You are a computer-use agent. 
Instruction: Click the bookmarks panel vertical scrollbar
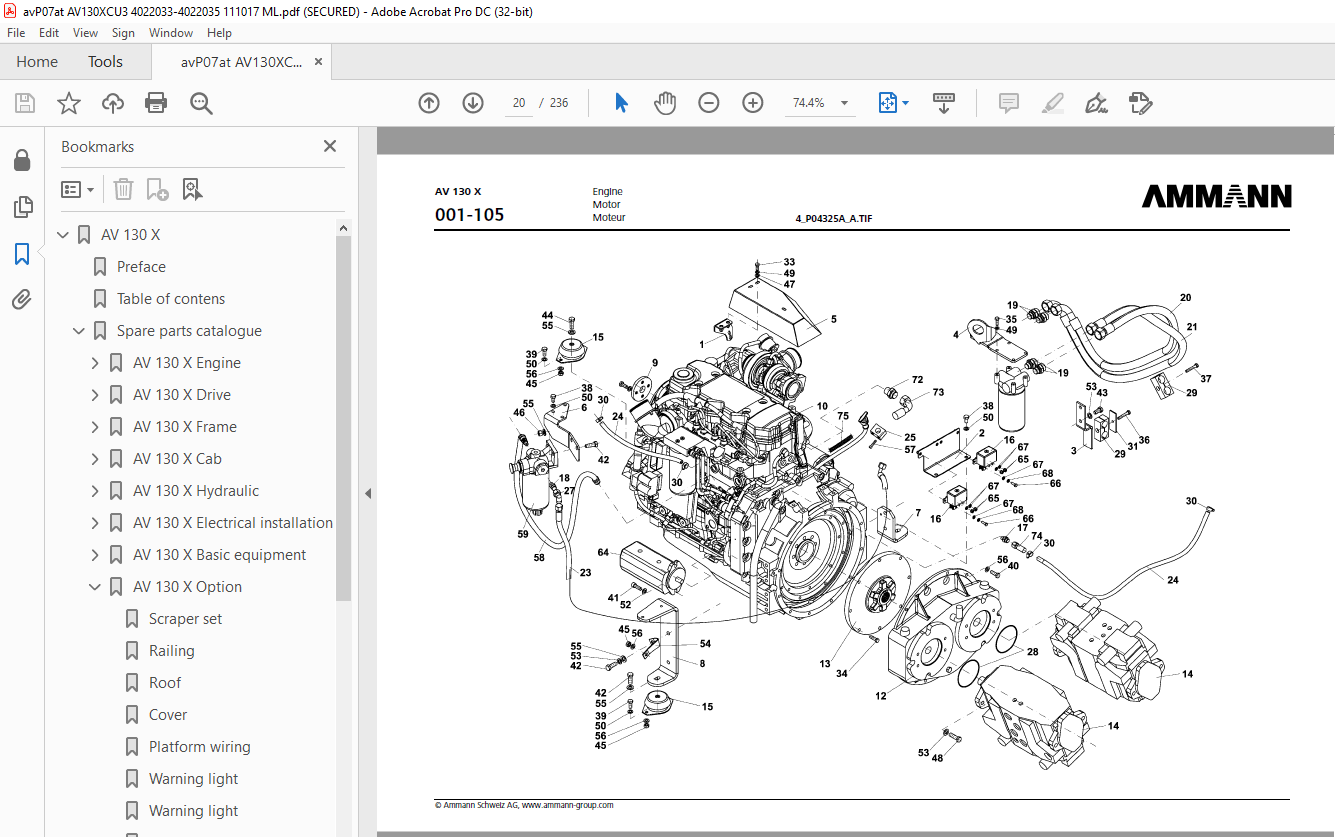point(343,418)
